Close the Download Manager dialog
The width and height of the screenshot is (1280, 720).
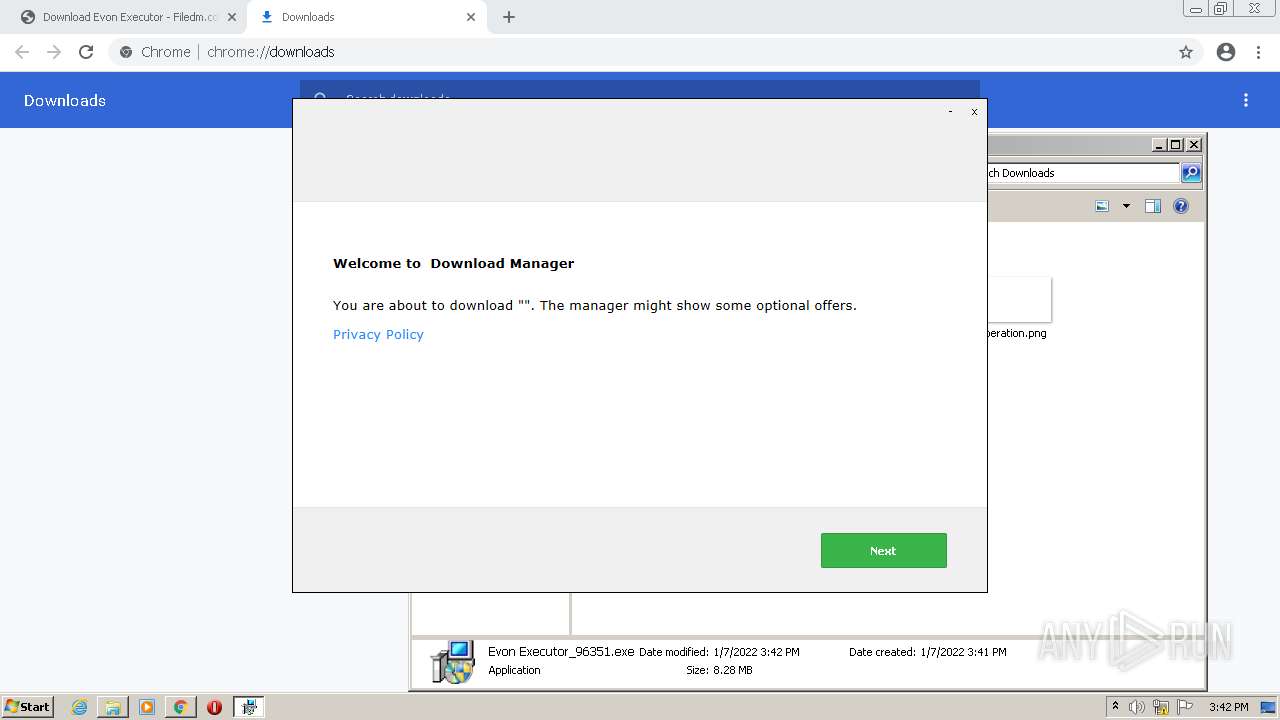tap(974, 112)
